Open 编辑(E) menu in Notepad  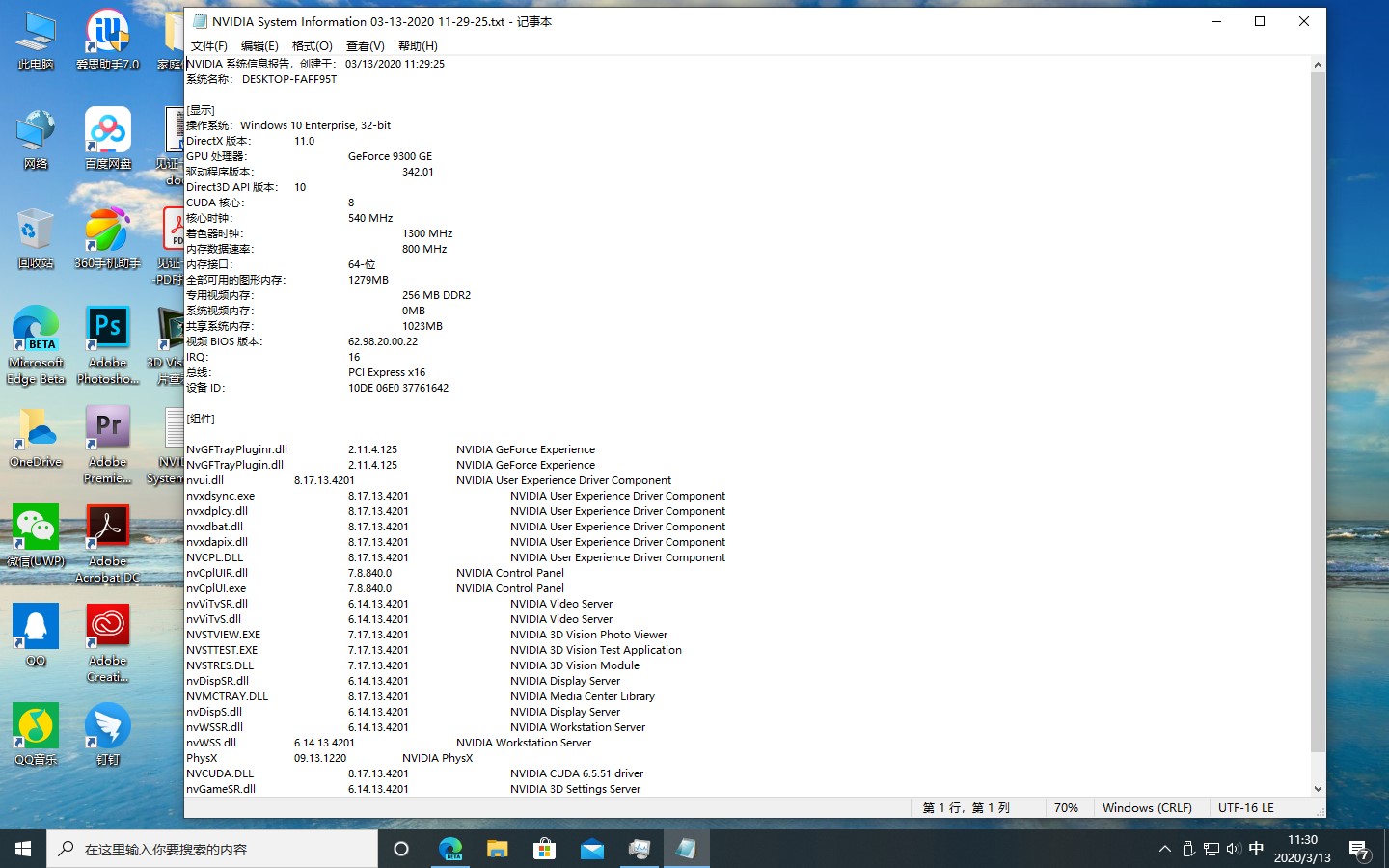[259, 46]
